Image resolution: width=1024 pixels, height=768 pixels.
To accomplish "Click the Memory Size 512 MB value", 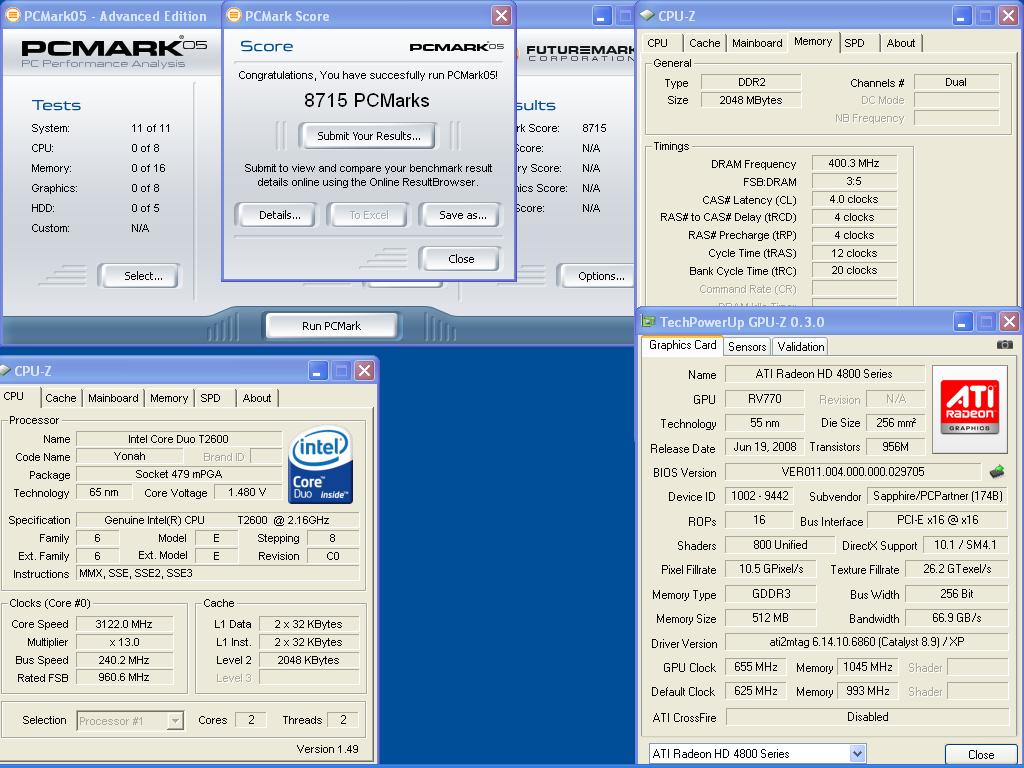I will click(x=771, y=617).
